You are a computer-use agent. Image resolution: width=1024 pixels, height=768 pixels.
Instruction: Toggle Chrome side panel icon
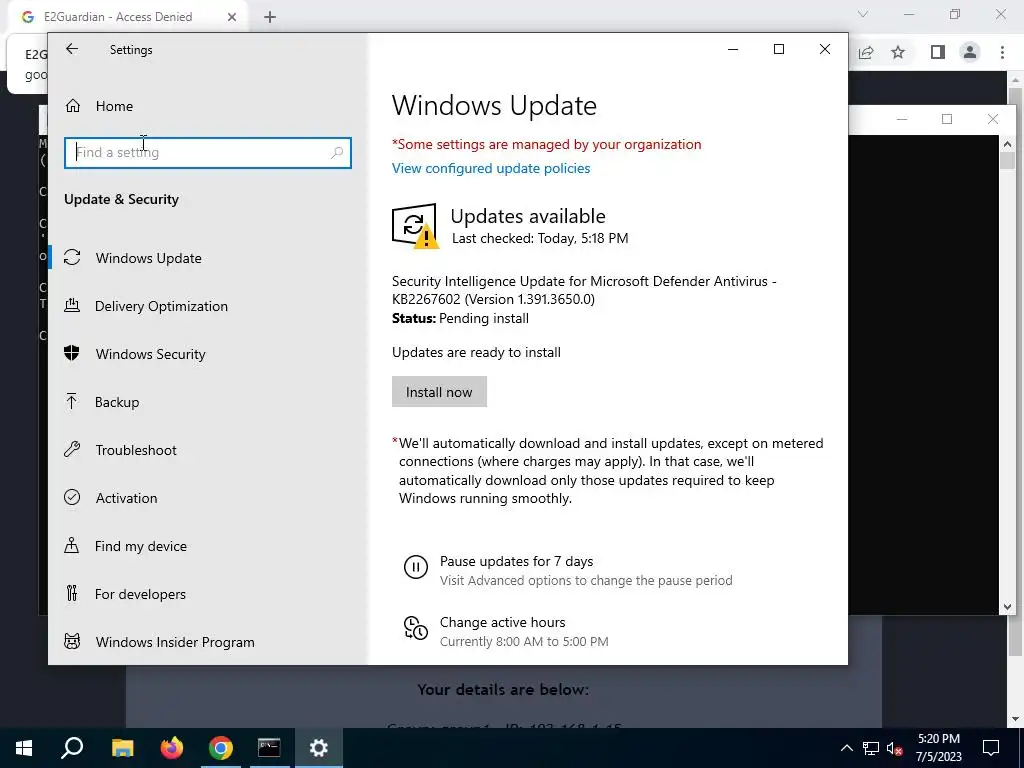tap(938, 52)
